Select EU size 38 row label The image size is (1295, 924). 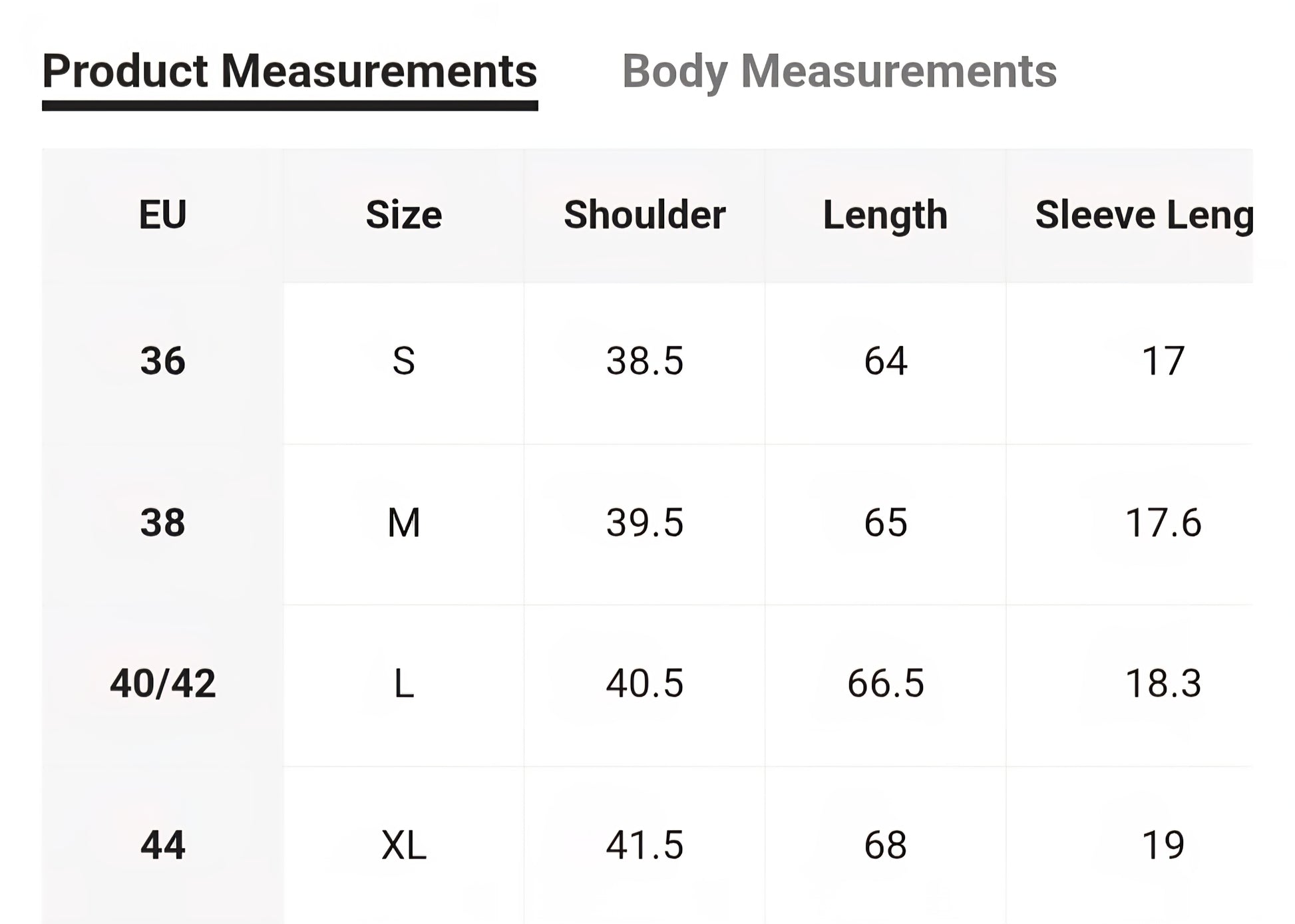click(162, 523)
